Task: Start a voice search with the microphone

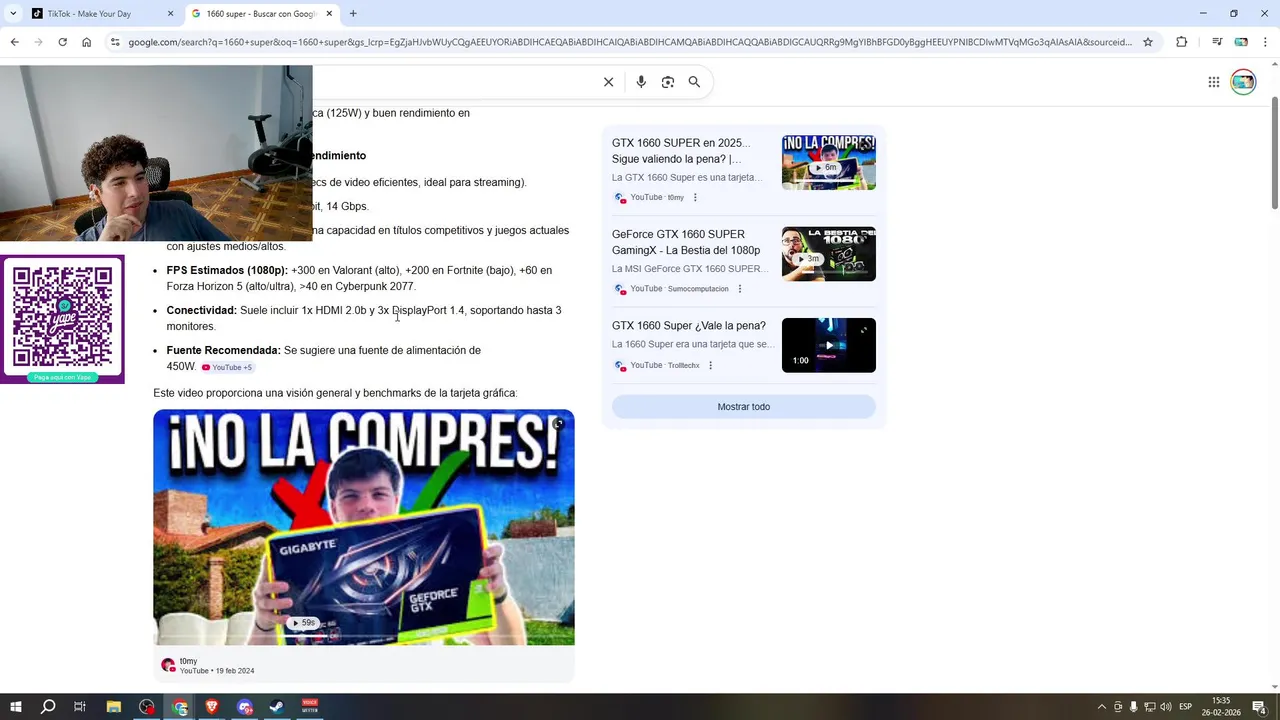Action: click(x=641, y=82)
